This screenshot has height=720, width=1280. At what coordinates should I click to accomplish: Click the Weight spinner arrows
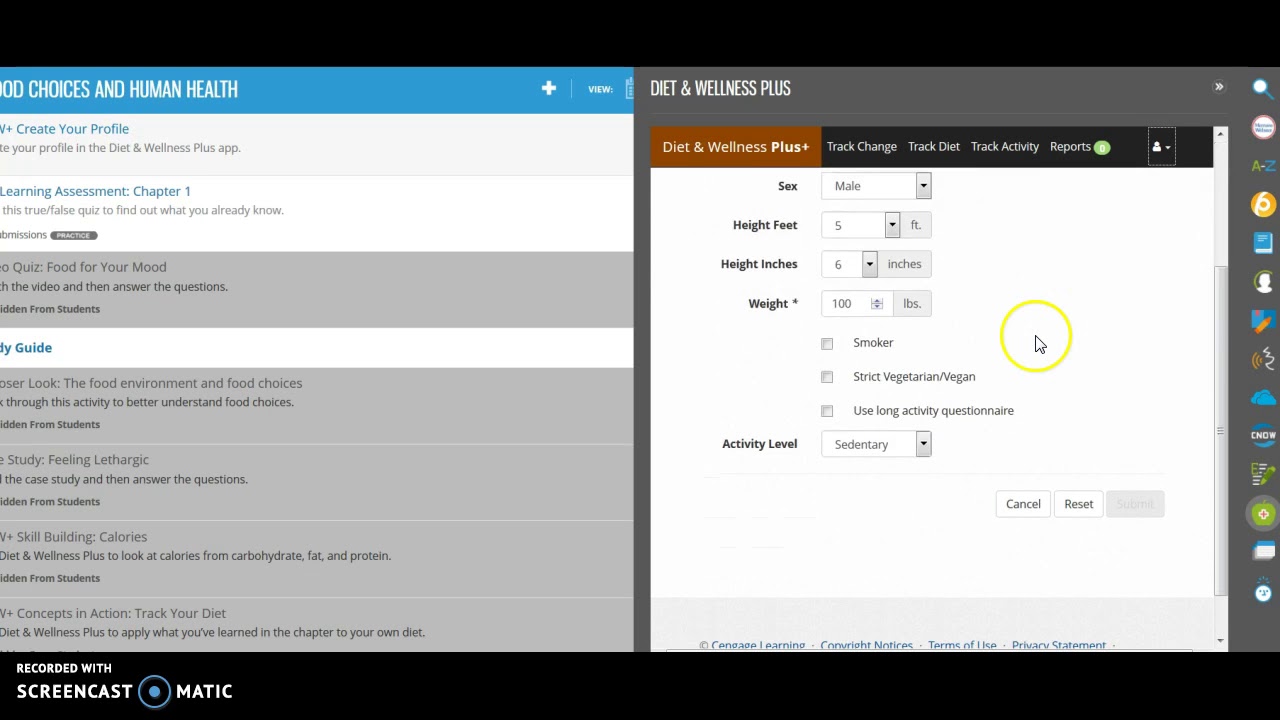tap(877, 304)
